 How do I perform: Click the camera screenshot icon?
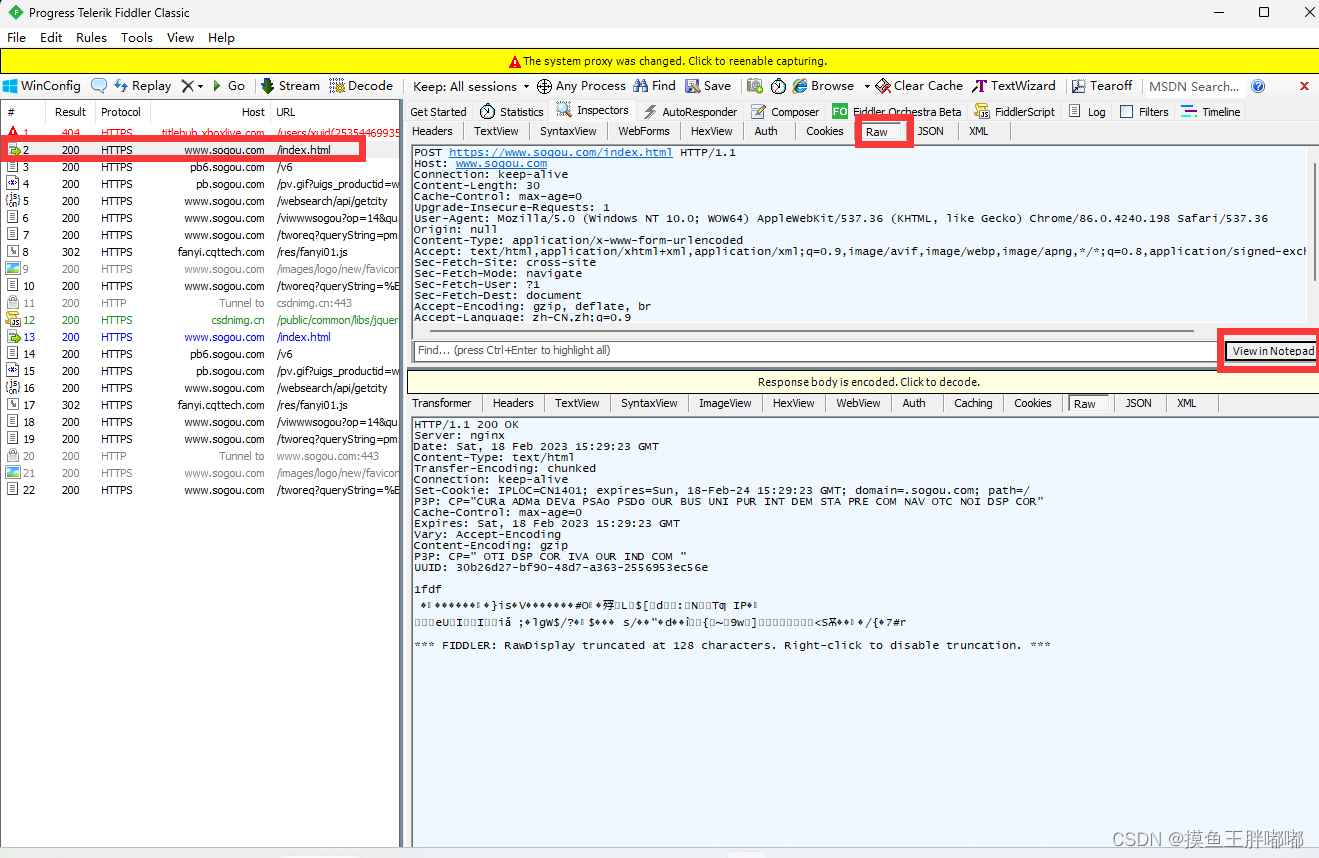click(x=754, y=86)
